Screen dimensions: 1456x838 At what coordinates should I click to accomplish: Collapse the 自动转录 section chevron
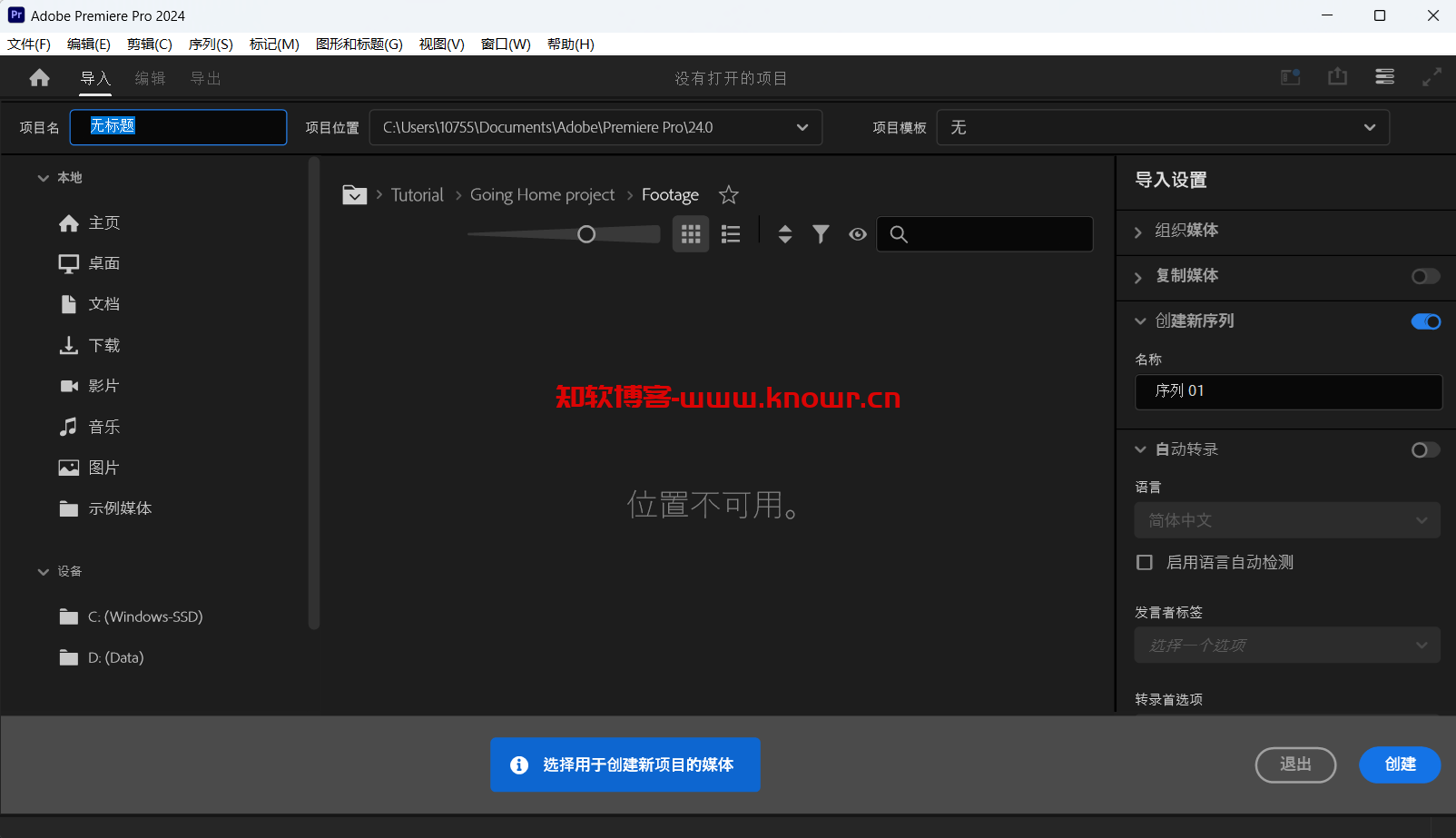pos(1140,449)
